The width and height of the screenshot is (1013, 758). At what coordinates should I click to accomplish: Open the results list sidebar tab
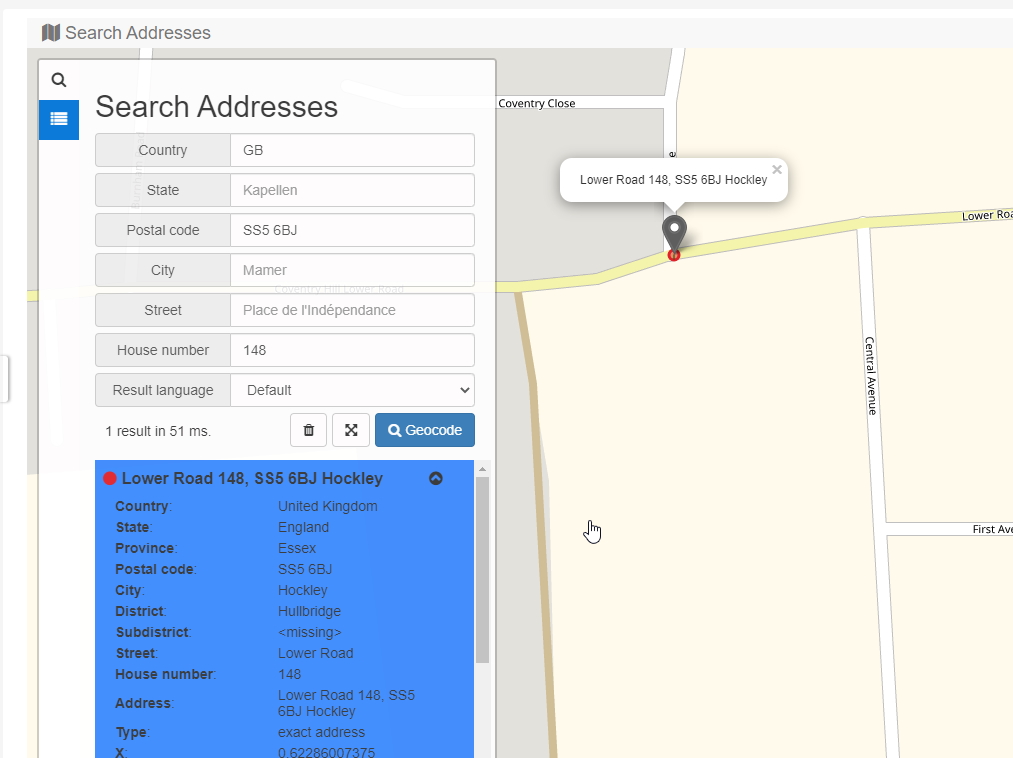(x=59, y=120)
